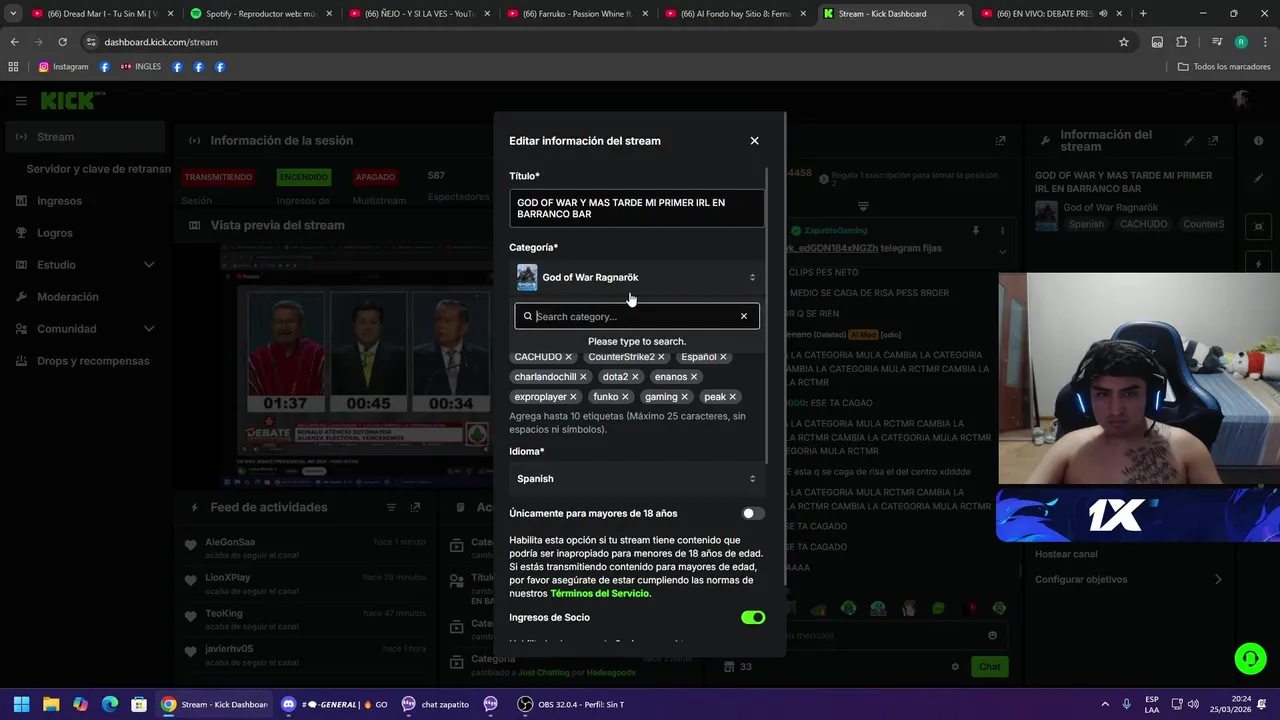Clear the category search box

[744, 316]
